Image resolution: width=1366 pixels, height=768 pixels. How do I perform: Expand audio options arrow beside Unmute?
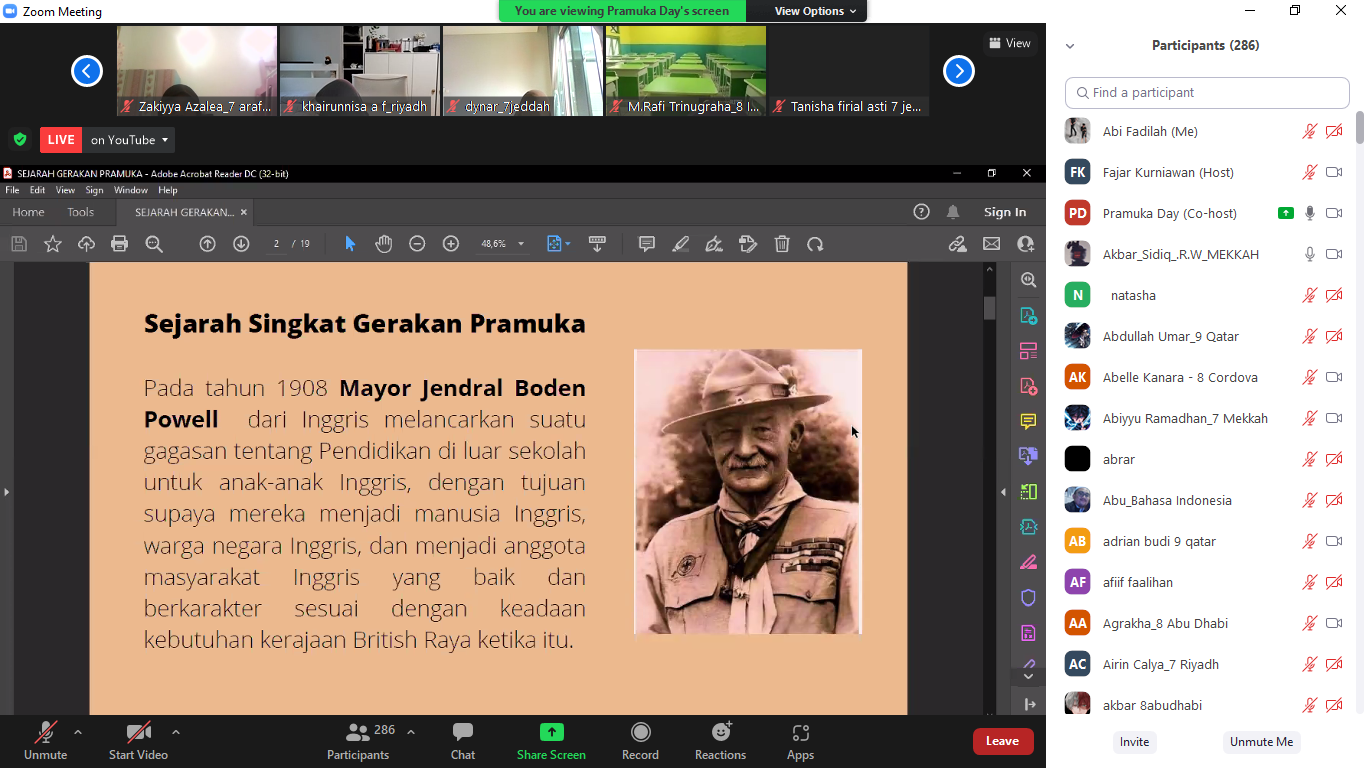point(78,732)
